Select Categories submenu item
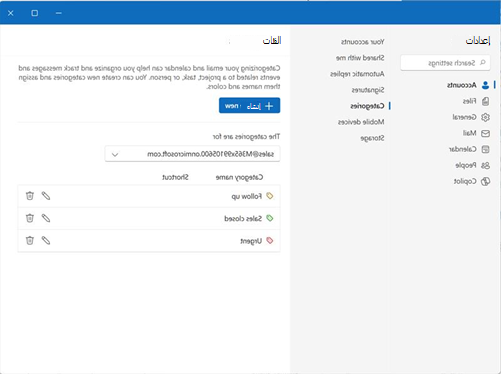 click(367, 106)
